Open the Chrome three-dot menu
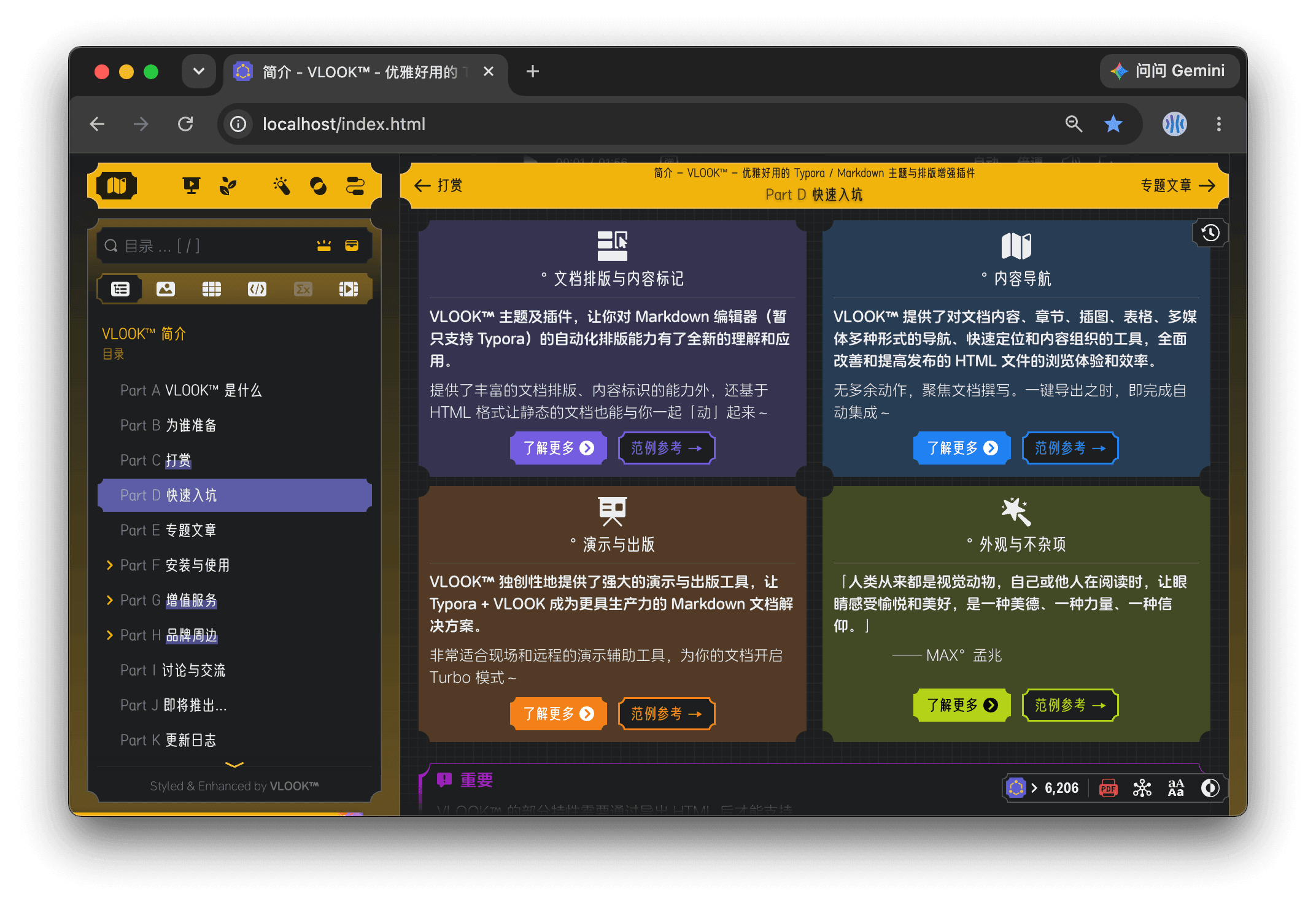Image resolution: width=1316 pixels, height=907 pixels. coord(1219,124)
